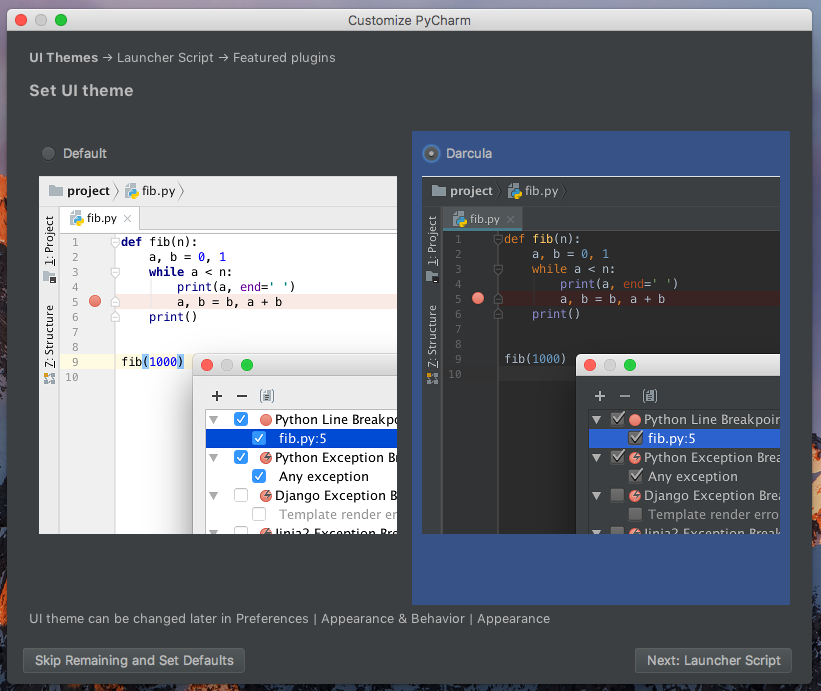Click the plus add icon in Default preview
This screenshot has width=821, height=691.
coord(217,396)
